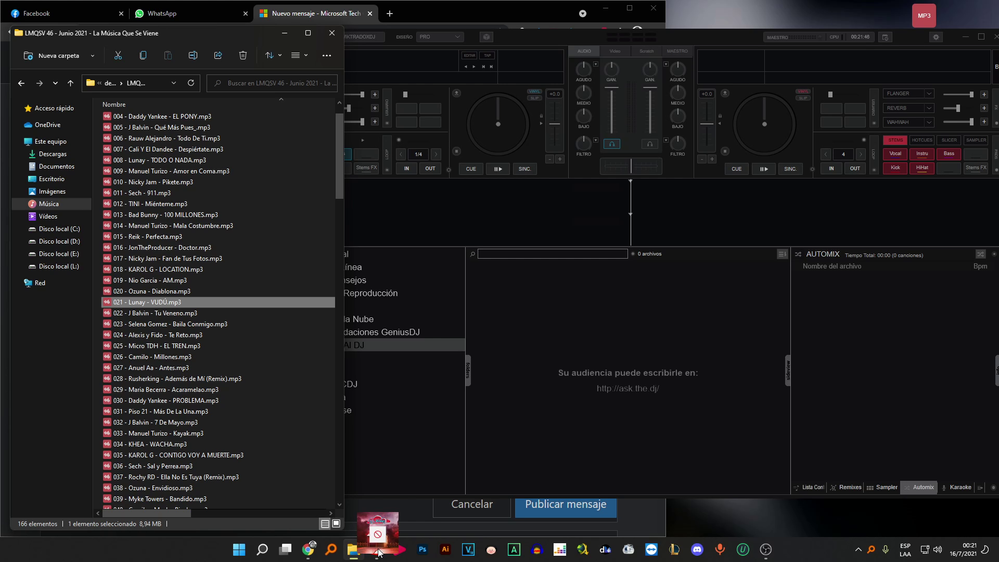Click the SINC. button on left deck
999x562 pixels.
(524, 169)
